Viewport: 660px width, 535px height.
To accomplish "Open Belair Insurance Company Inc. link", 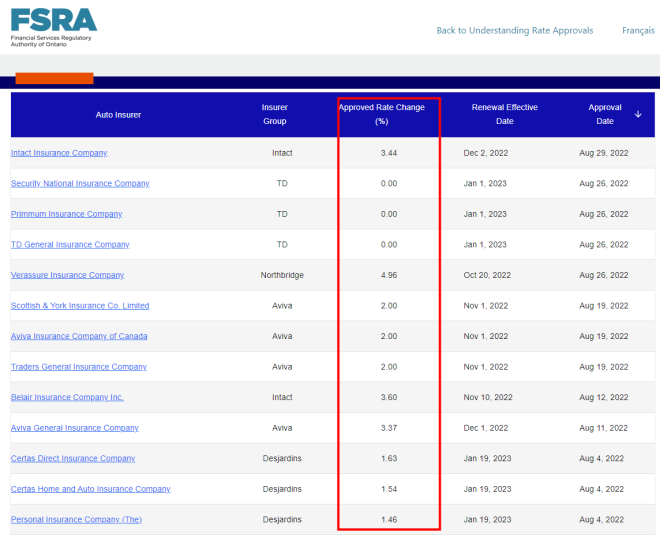I will (67, 397).
